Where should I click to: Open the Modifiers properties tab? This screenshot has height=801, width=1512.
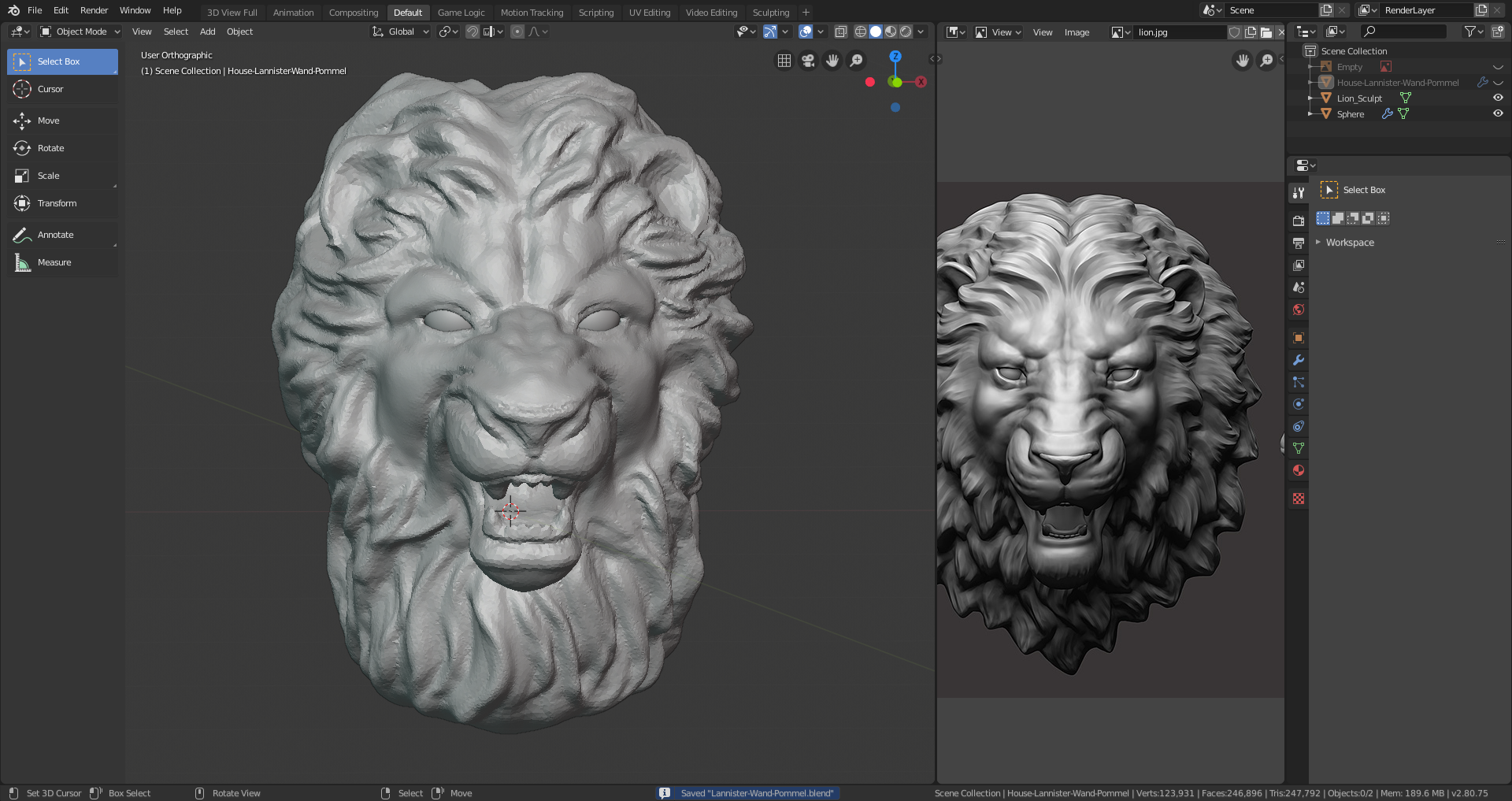point(1299,360)
